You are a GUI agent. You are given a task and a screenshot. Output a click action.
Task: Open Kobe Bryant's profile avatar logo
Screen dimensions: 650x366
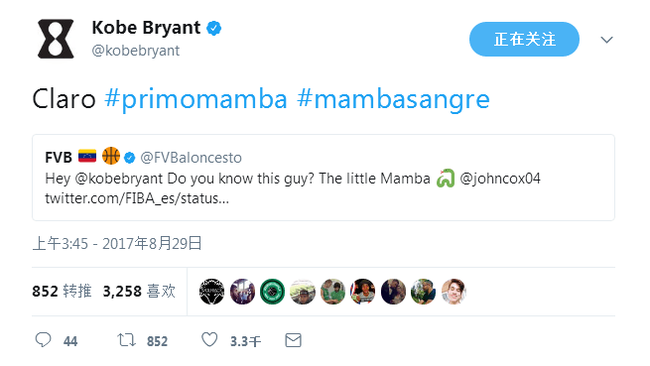point(56,39)
